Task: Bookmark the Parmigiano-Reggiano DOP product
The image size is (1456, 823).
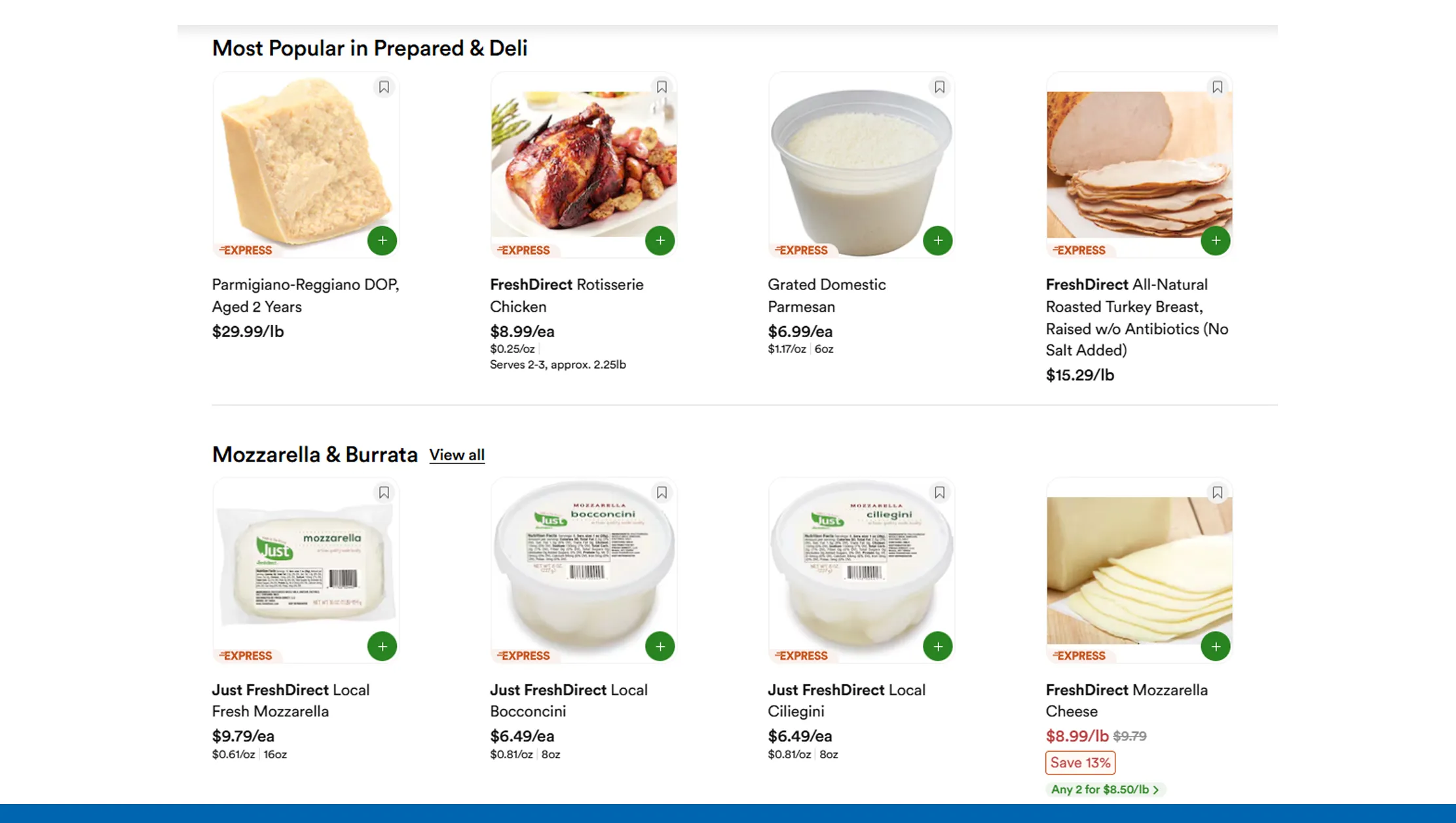Action: coord(384,87)
